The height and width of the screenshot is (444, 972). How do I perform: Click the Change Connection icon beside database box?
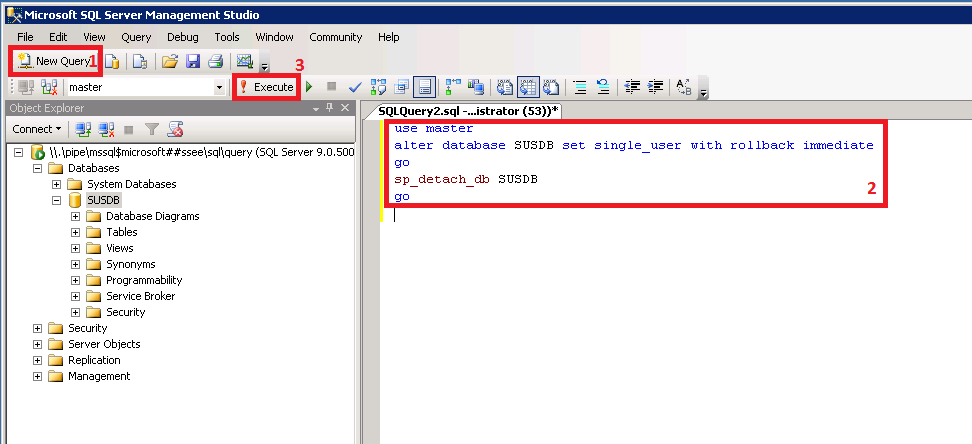(x=49, y=87)
